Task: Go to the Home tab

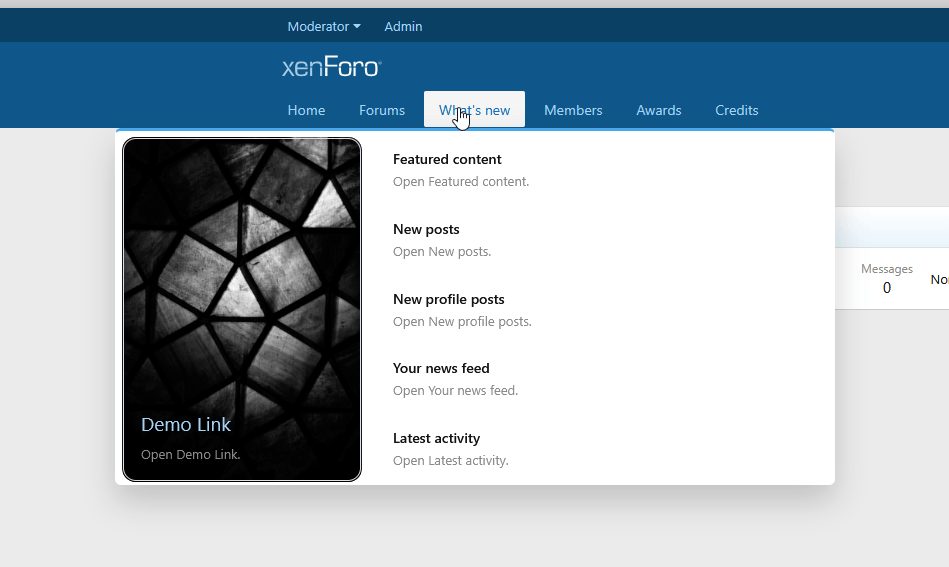Action: 306,110
